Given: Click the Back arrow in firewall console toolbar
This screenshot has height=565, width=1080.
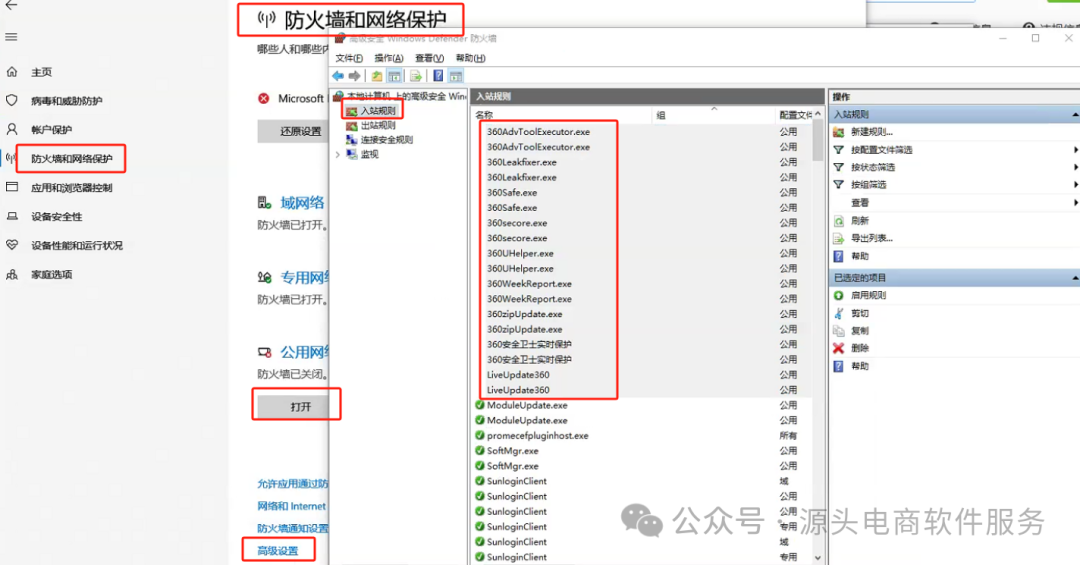Looking at the screenshot, I should (x=338, y=76).
